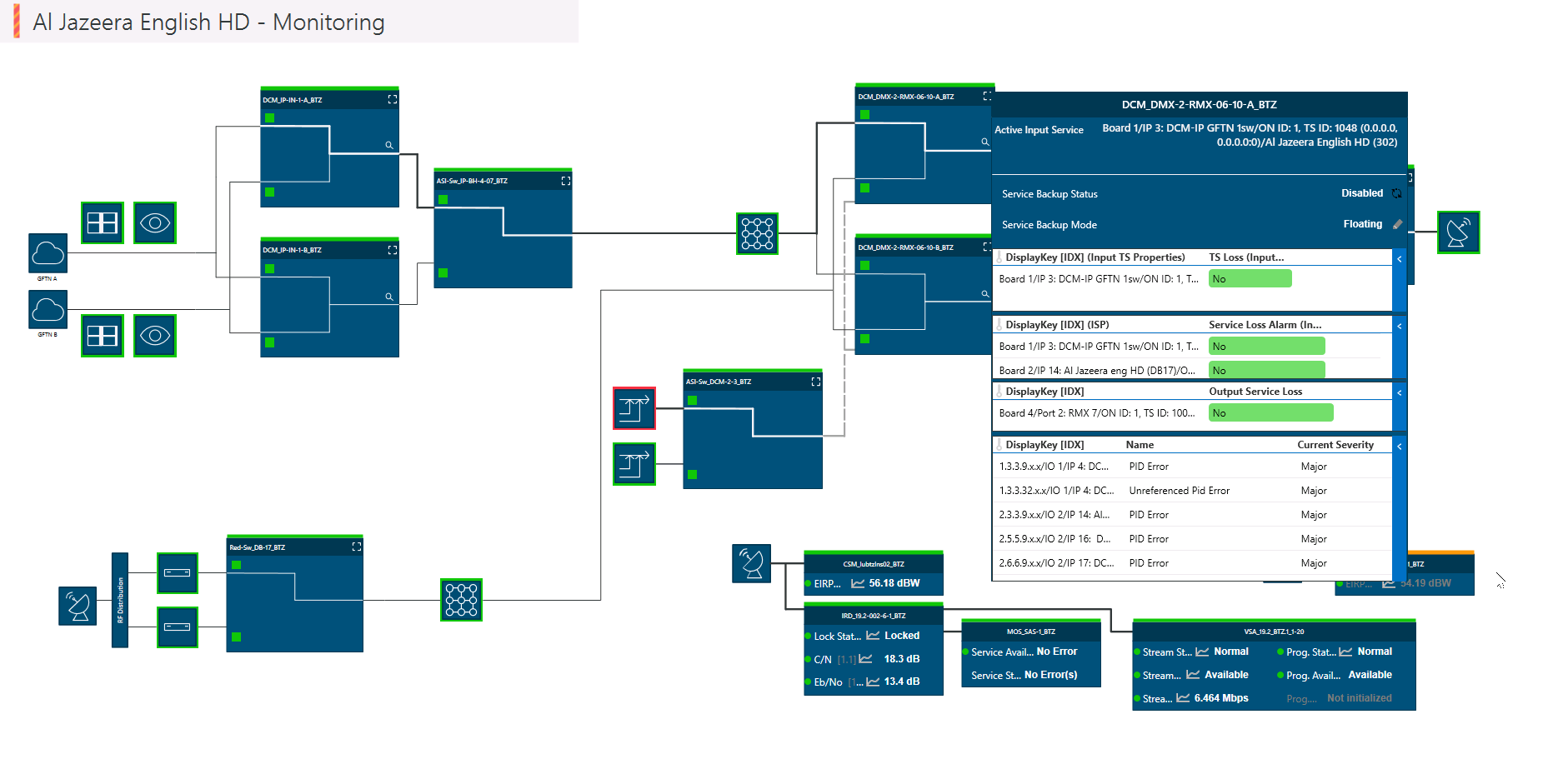Sort by Output Service Loss column

tap(1255, 392)
